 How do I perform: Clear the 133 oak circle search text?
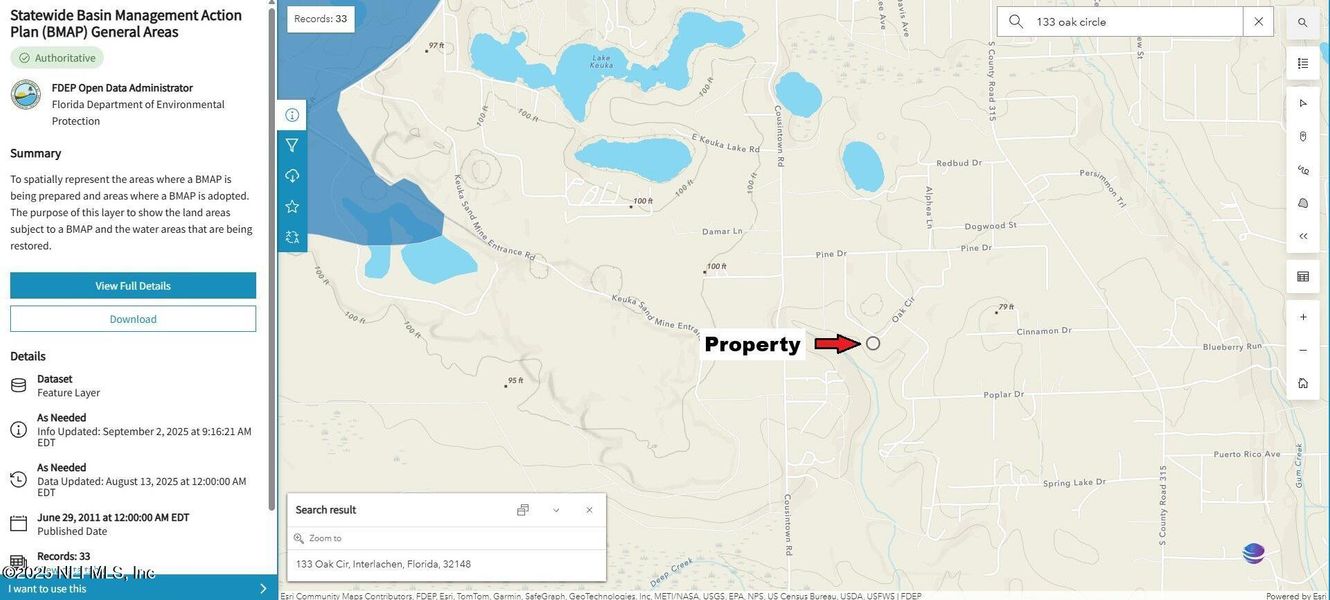(1258, 21)
